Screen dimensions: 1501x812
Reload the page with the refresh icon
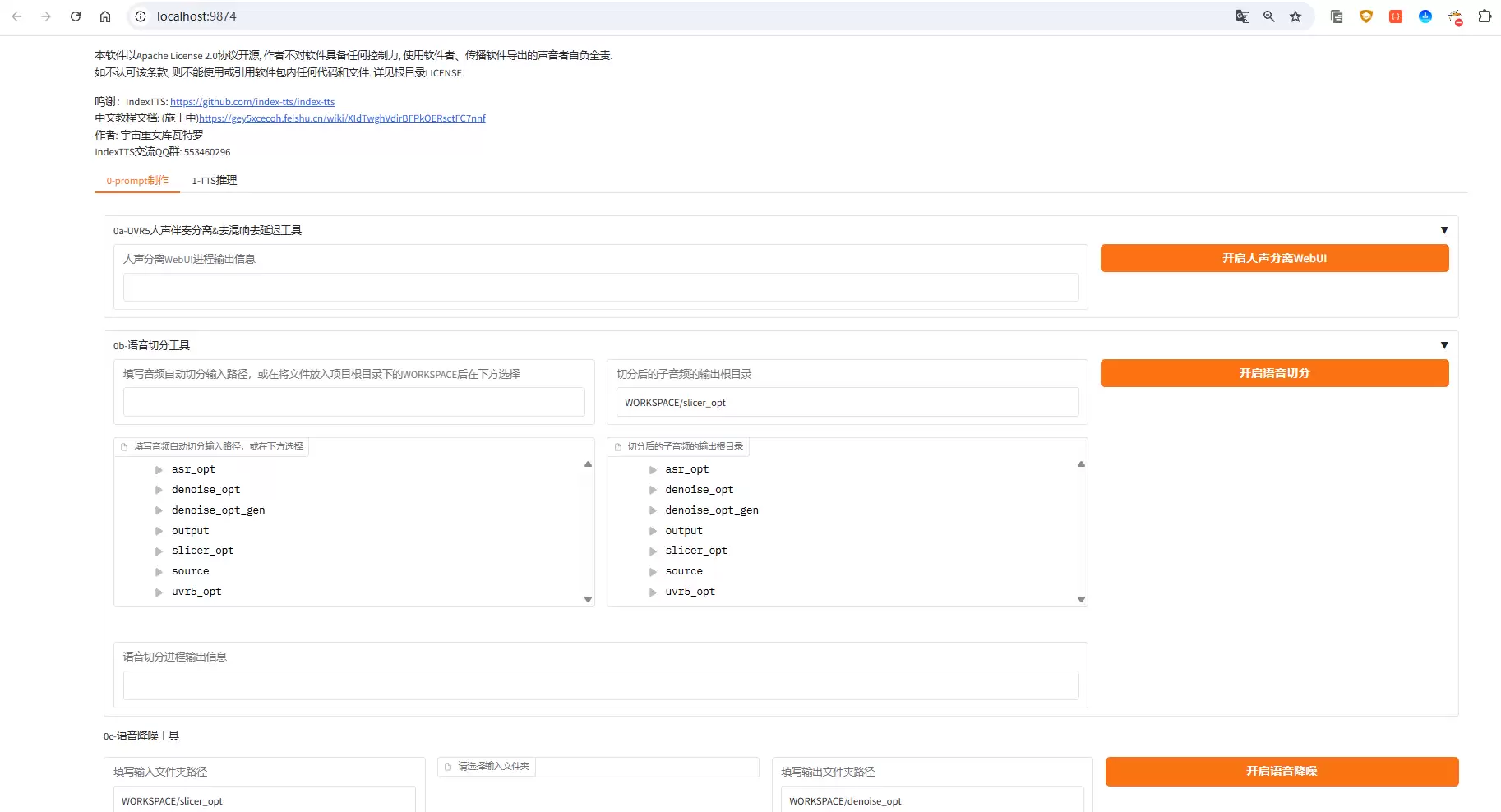[76, 16]
